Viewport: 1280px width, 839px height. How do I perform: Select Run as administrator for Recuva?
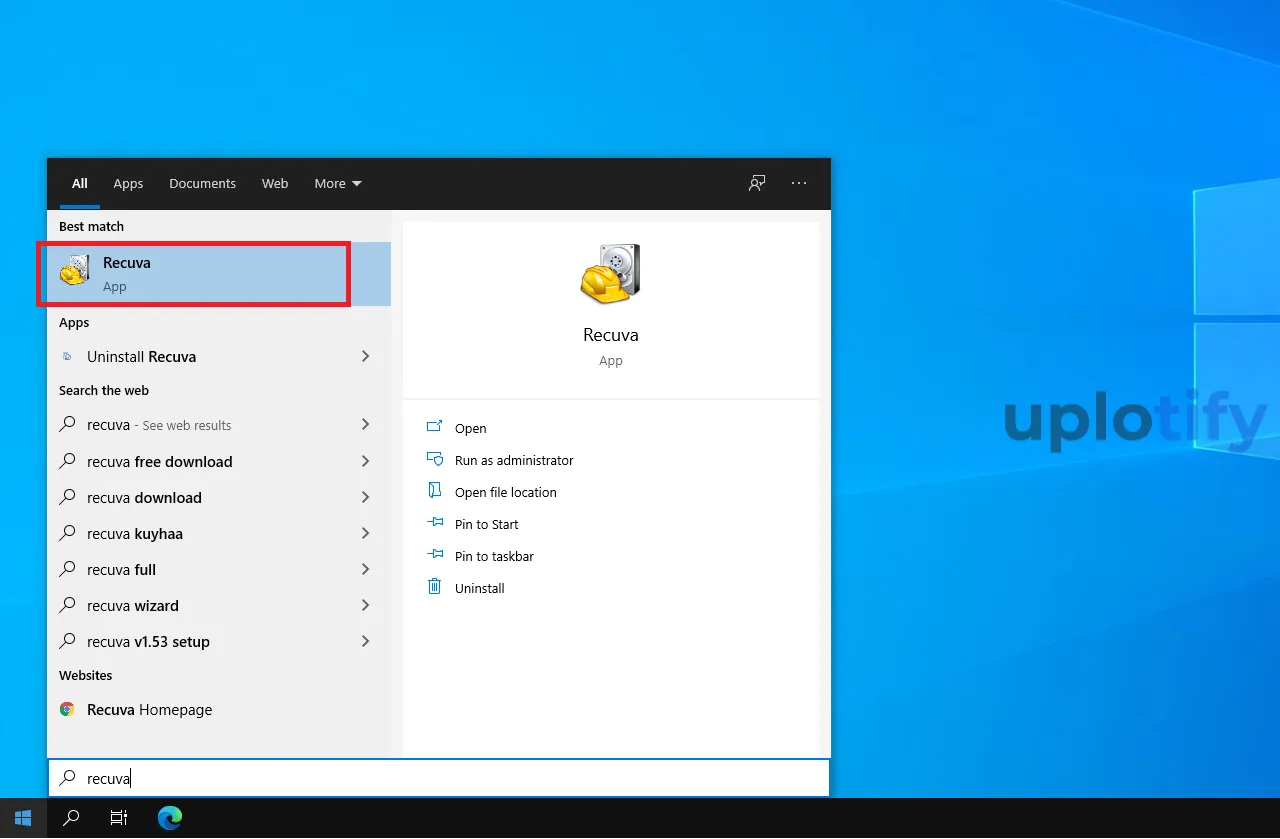514,460
